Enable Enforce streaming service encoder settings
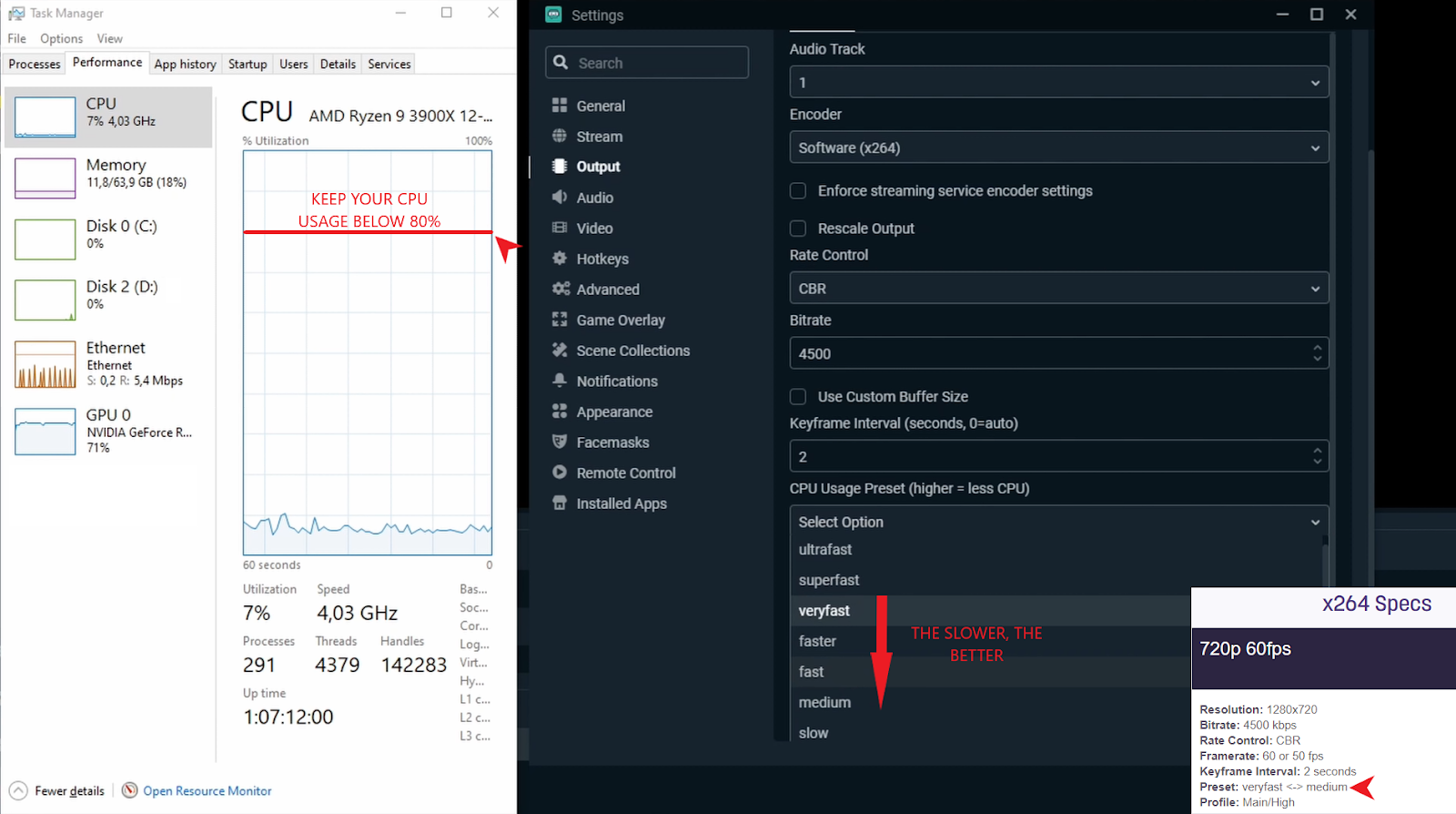 (798, 190)
